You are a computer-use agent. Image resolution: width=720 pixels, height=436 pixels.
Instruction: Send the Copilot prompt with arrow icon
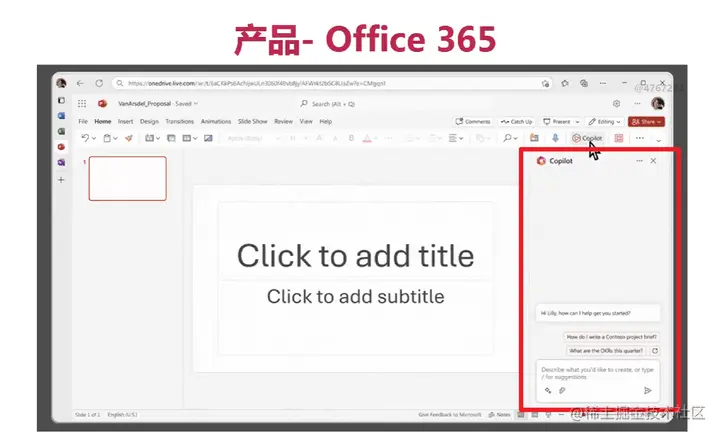click(647, 391)
